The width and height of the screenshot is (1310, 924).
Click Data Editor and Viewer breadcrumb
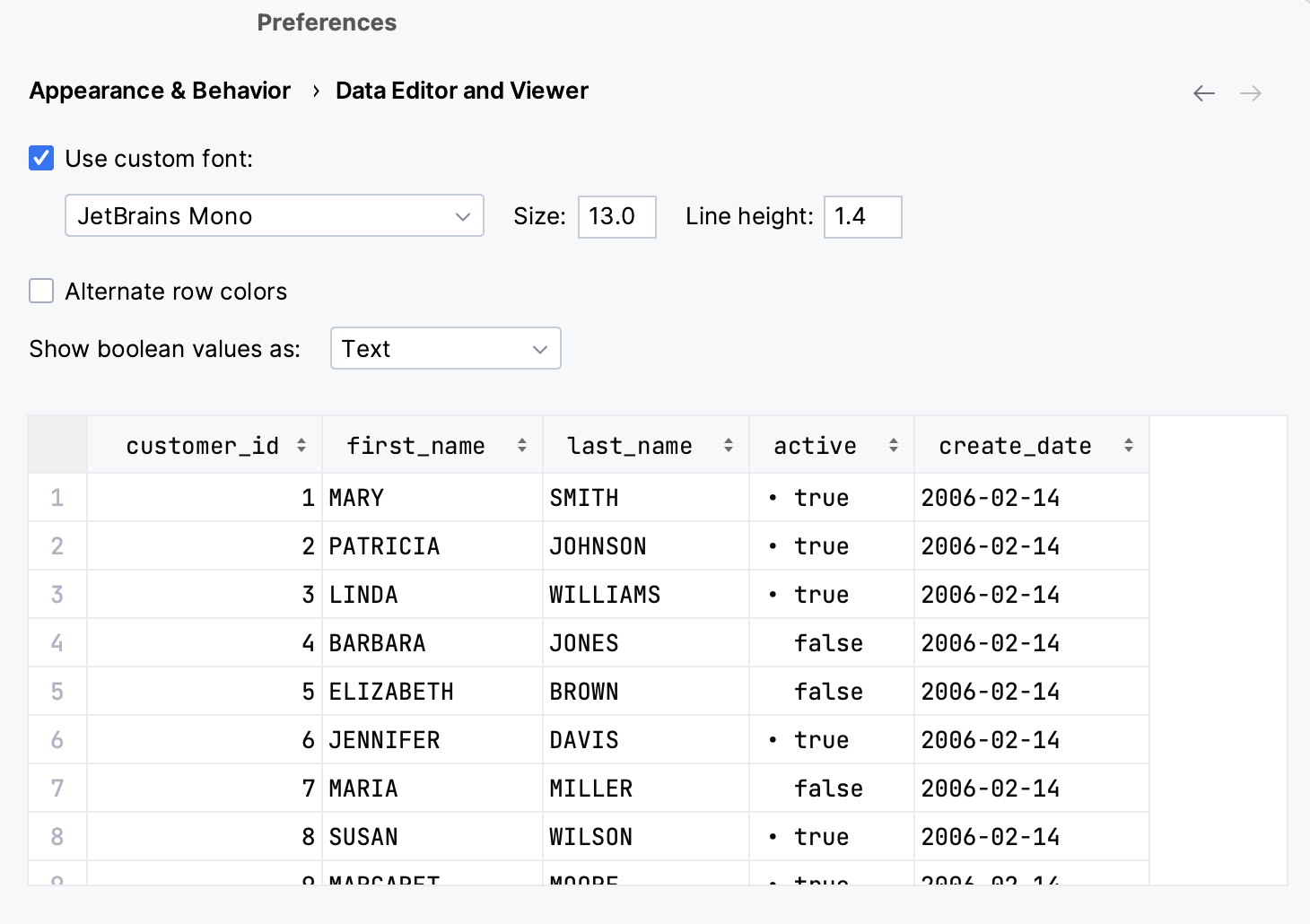[x=461, y=92]
